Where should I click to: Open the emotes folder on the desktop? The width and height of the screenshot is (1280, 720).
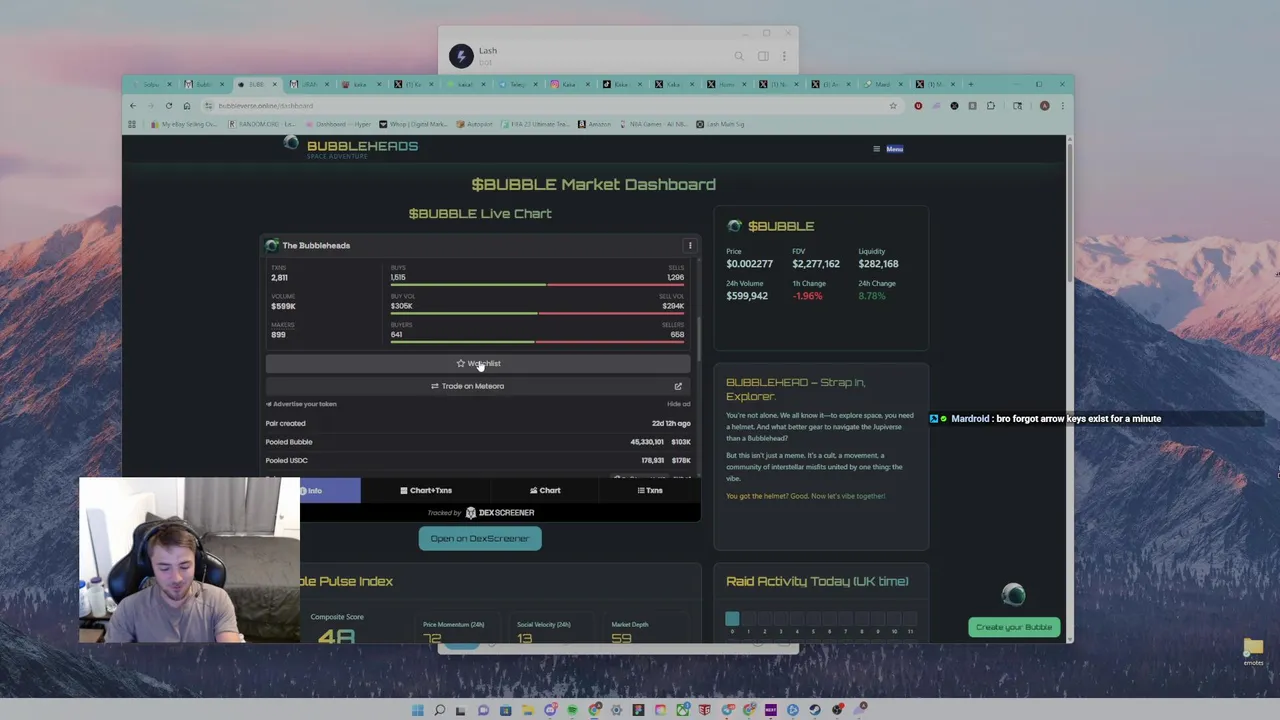[x=1253, y=650]
